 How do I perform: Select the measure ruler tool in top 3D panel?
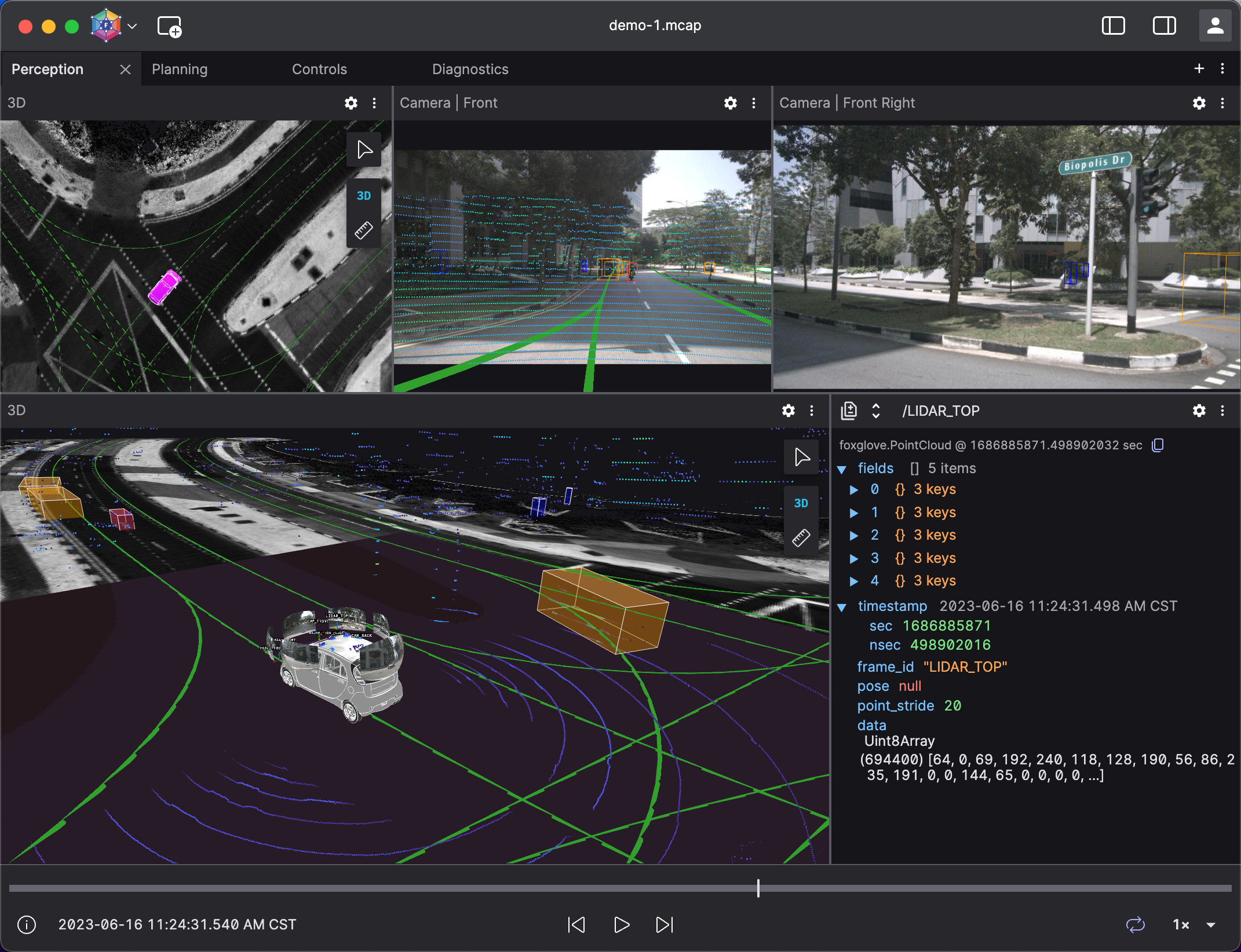(363, 230)
